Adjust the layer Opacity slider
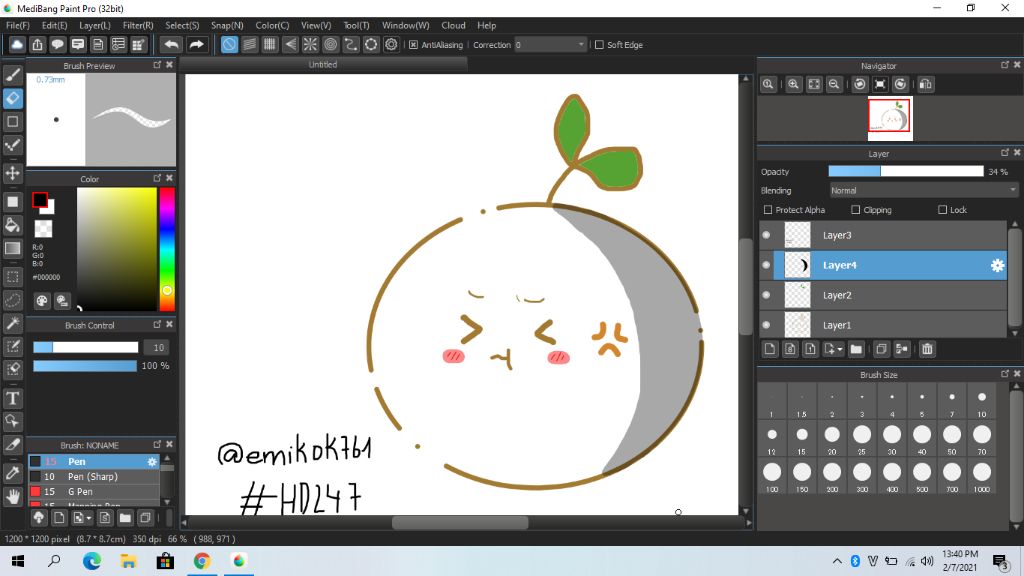 pos(906,172)
